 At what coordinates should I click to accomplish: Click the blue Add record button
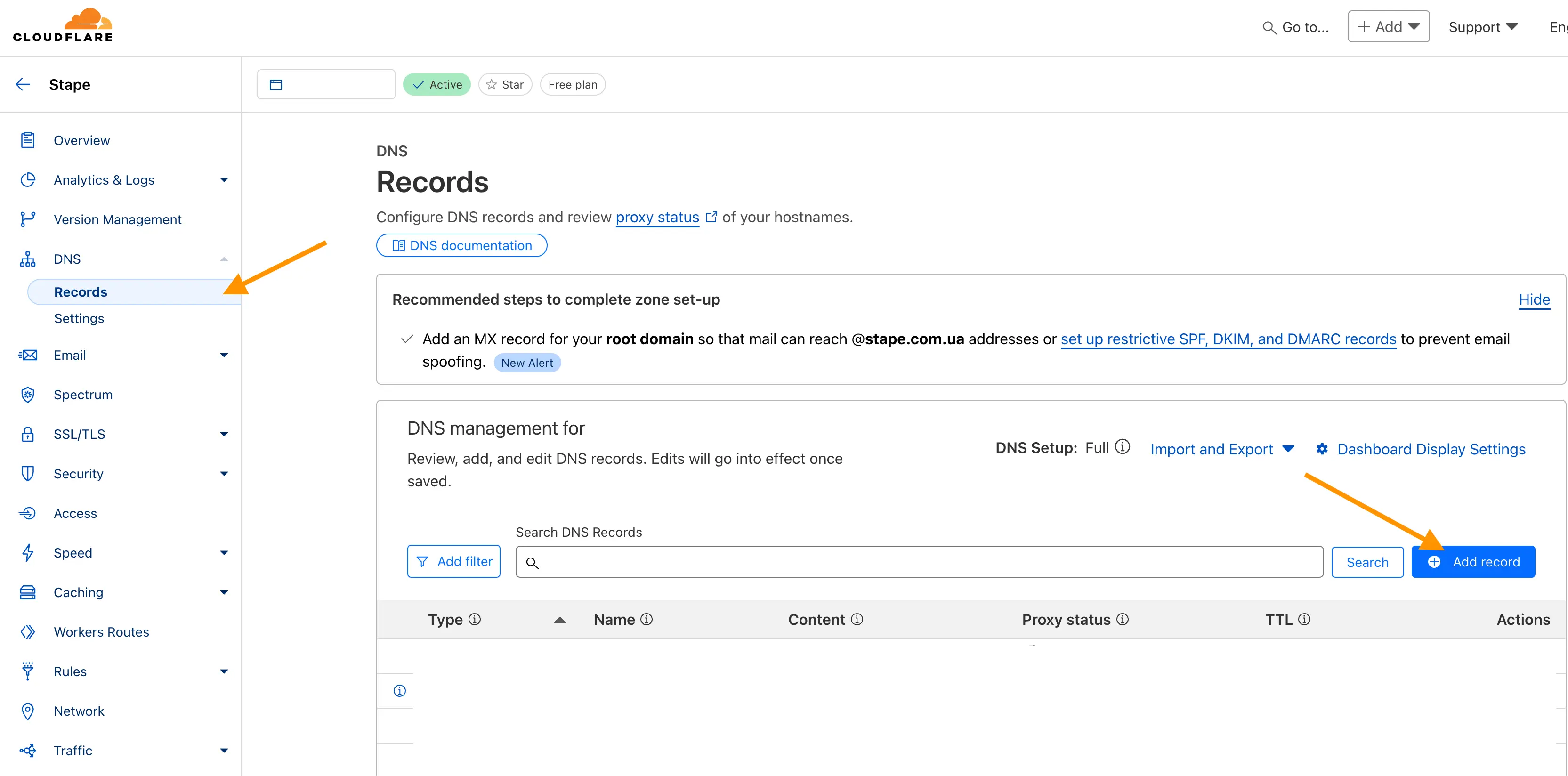click(1473, 562)
